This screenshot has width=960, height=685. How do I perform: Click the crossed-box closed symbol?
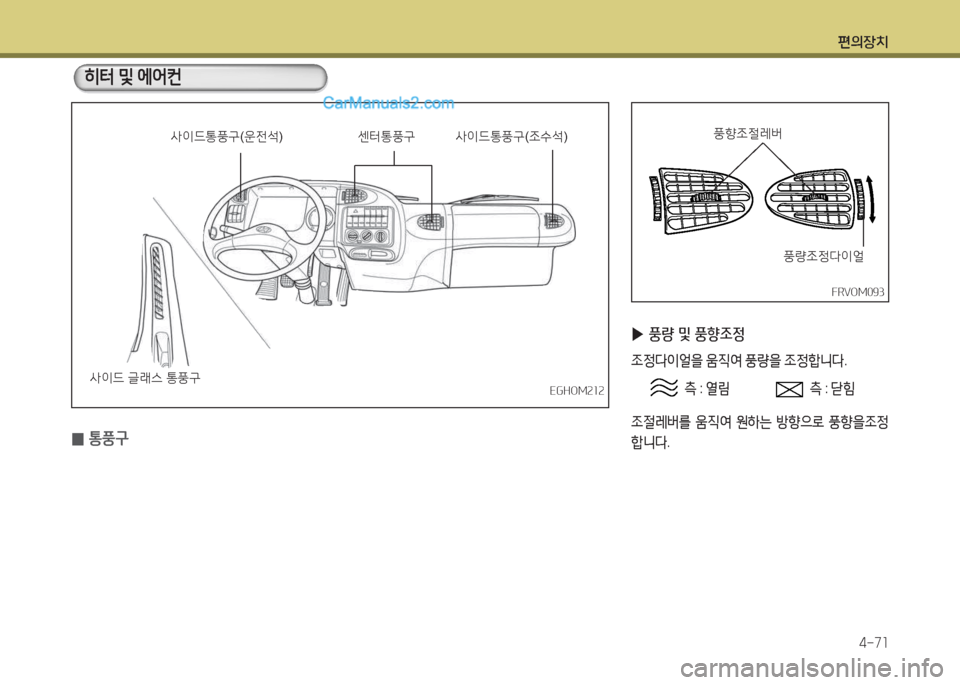click(789, 389)
